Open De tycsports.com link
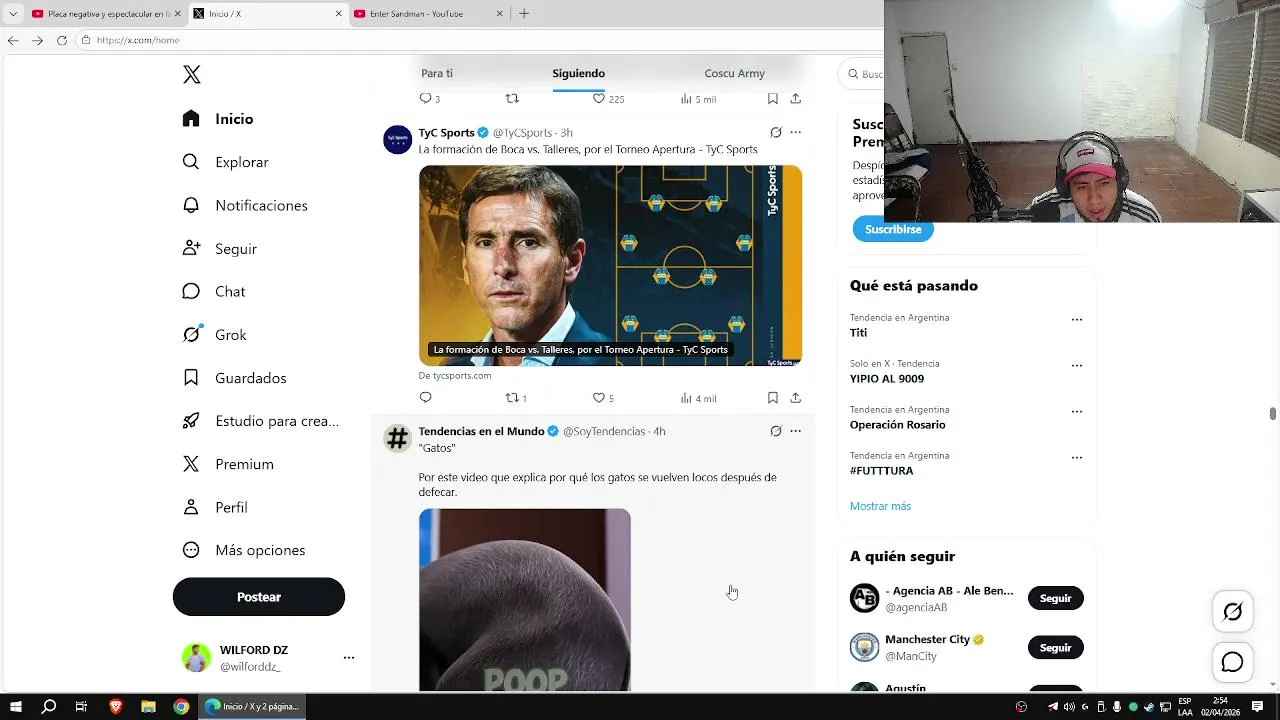 point(455,376)
